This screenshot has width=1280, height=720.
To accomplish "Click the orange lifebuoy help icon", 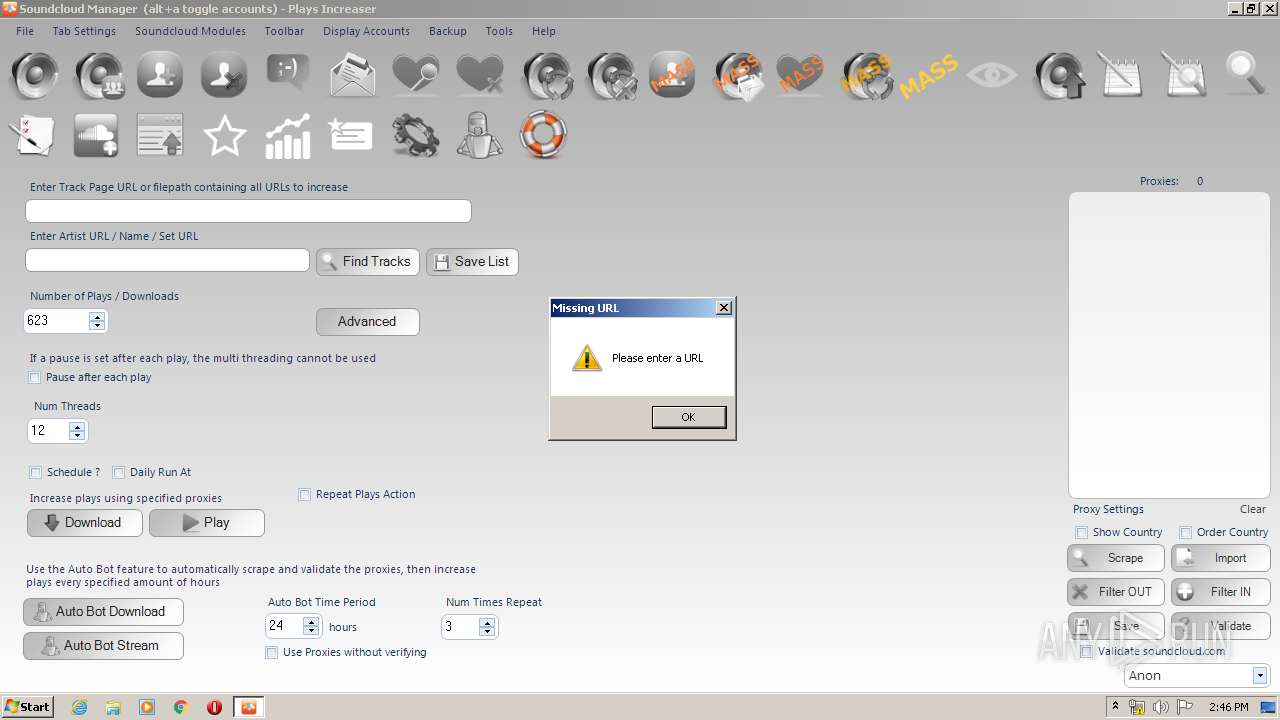I will (x=543, y=134).
